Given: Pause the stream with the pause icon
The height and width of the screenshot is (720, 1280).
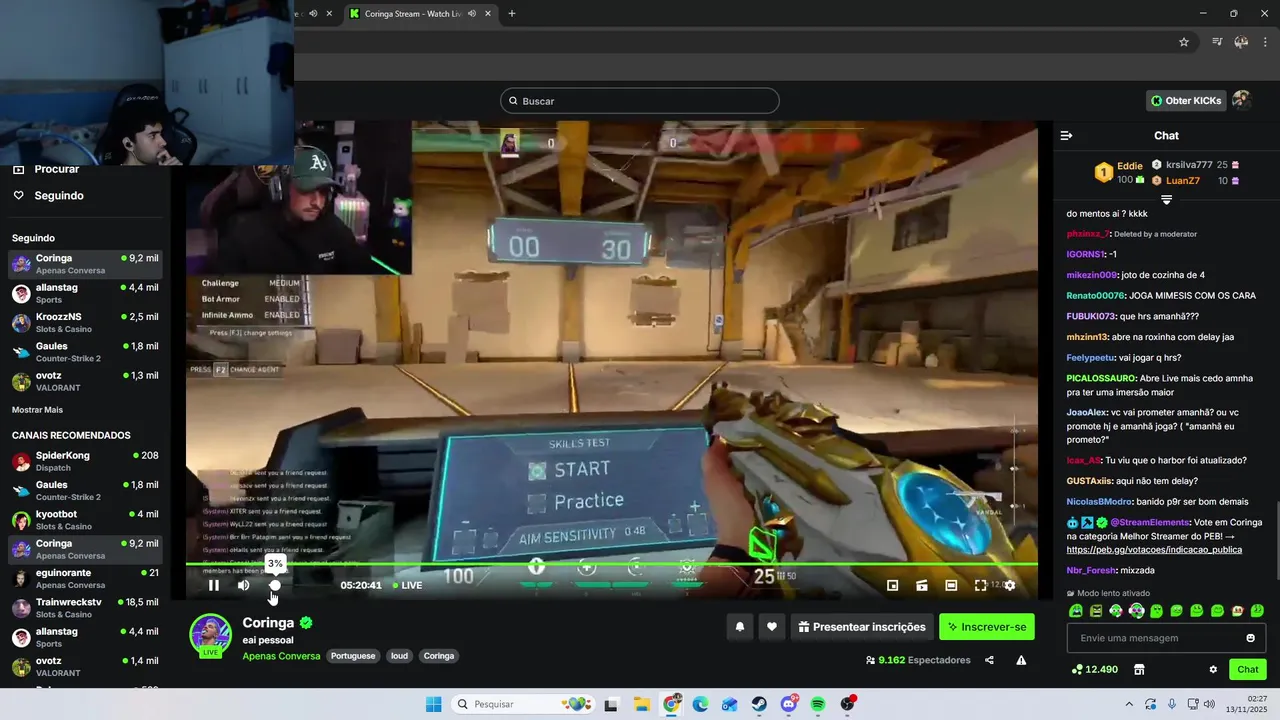Looking at the screenshot, I should click(213, 585).
